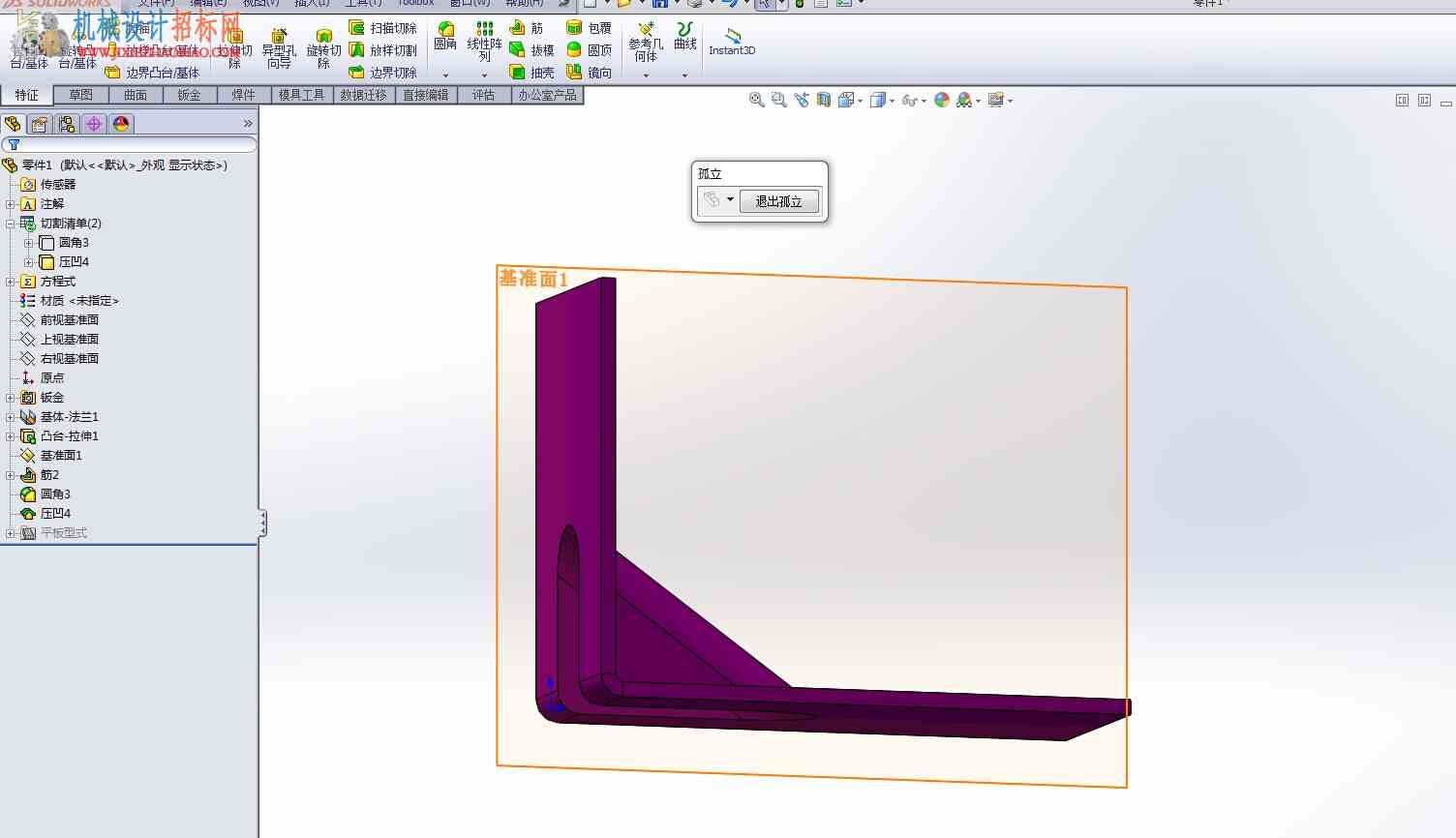Expand the 注解 annotations node
Screen dimensions: 1456x838
click(10, 204)
